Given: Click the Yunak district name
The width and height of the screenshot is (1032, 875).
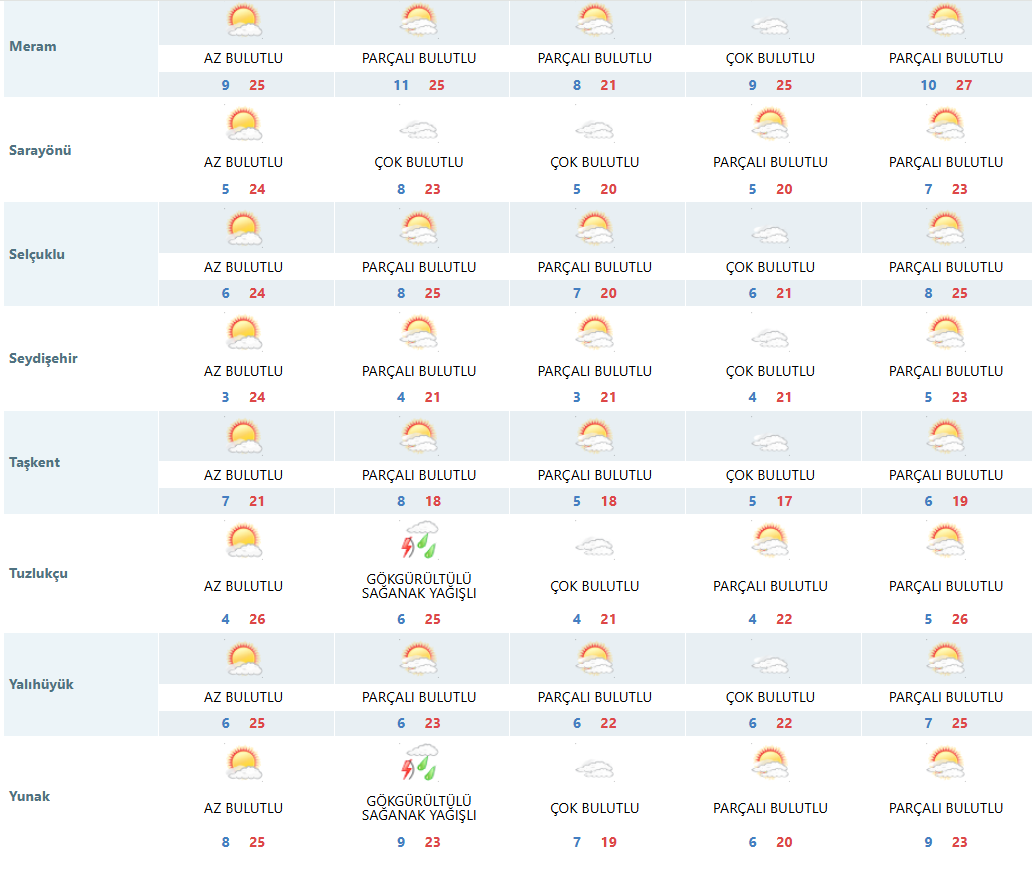Looking at the screenshot, I should click(30, 796).
